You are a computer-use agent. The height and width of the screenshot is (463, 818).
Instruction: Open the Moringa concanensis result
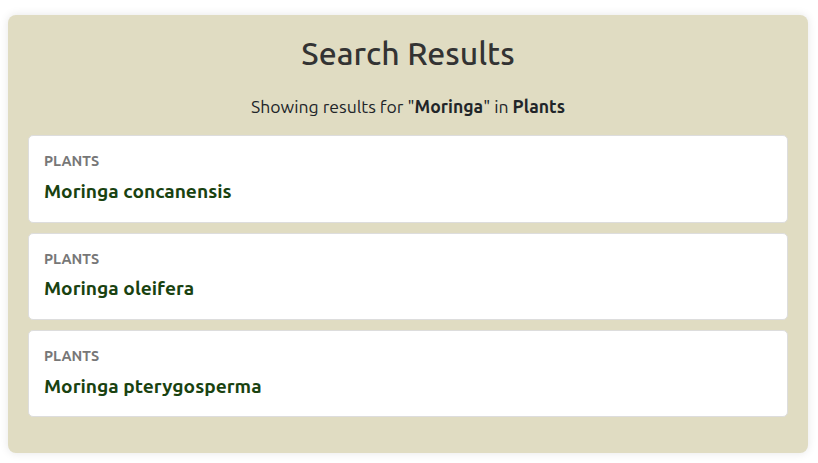click(x=138, y=191)
